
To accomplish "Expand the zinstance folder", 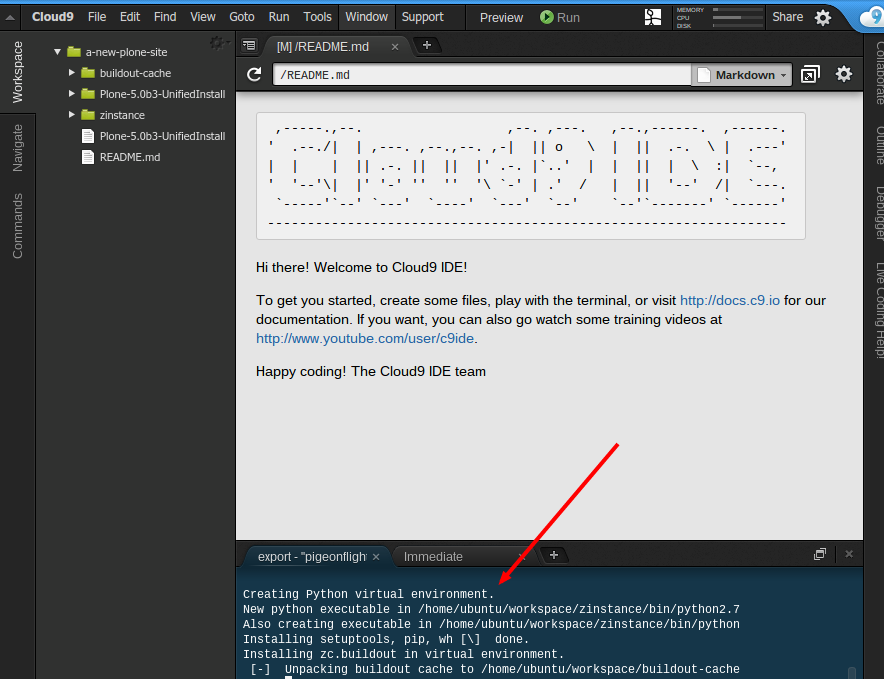I will 72,114.
